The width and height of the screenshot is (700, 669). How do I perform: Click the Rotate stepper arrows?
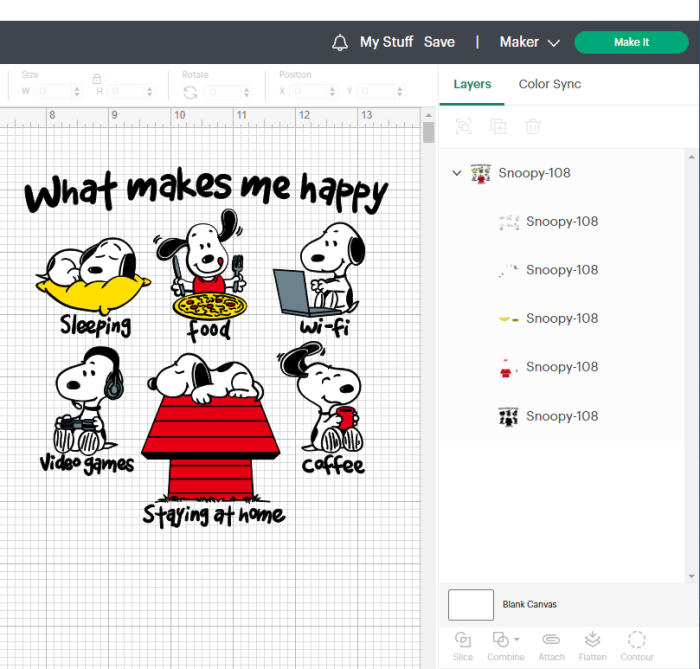246,92
